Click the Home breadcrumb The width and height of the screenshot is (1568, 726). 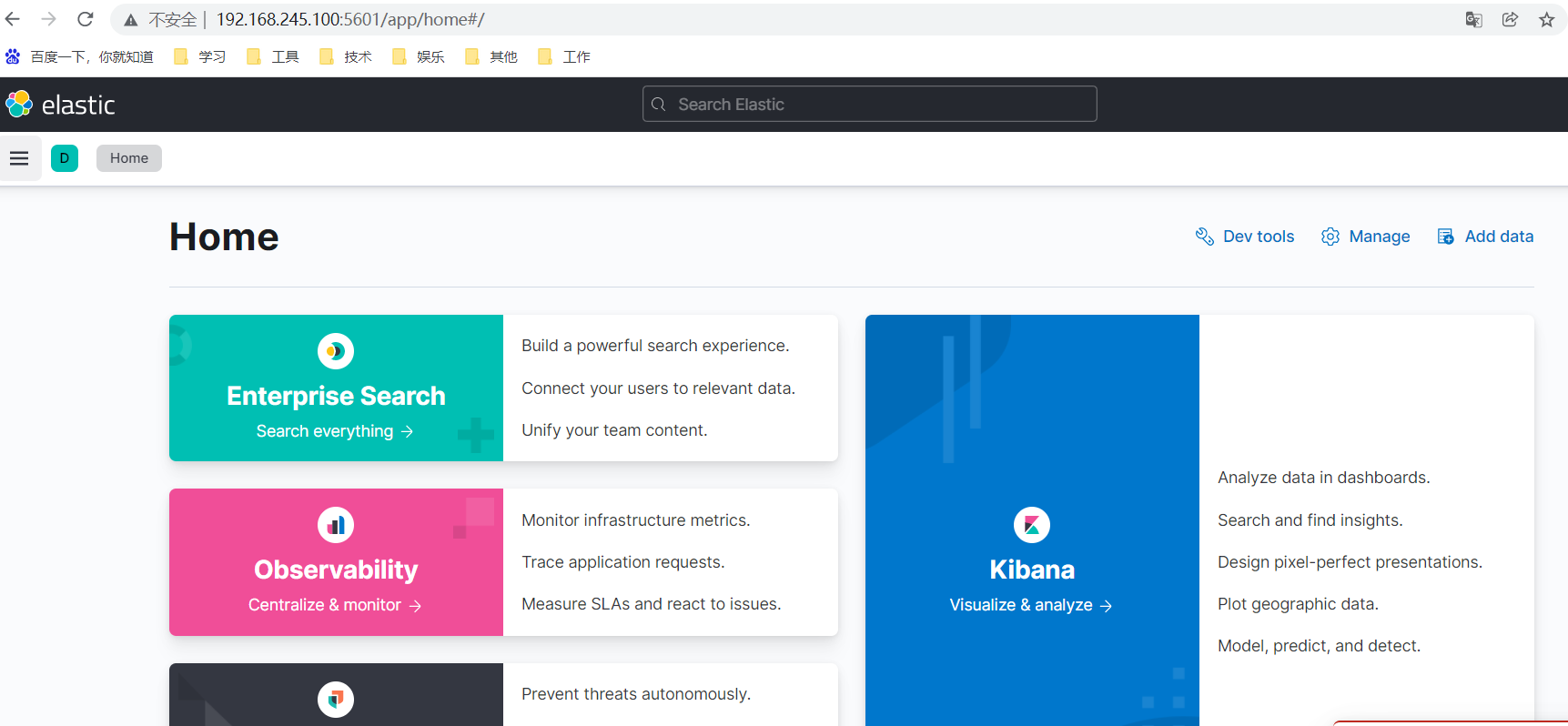click(129, 158)
